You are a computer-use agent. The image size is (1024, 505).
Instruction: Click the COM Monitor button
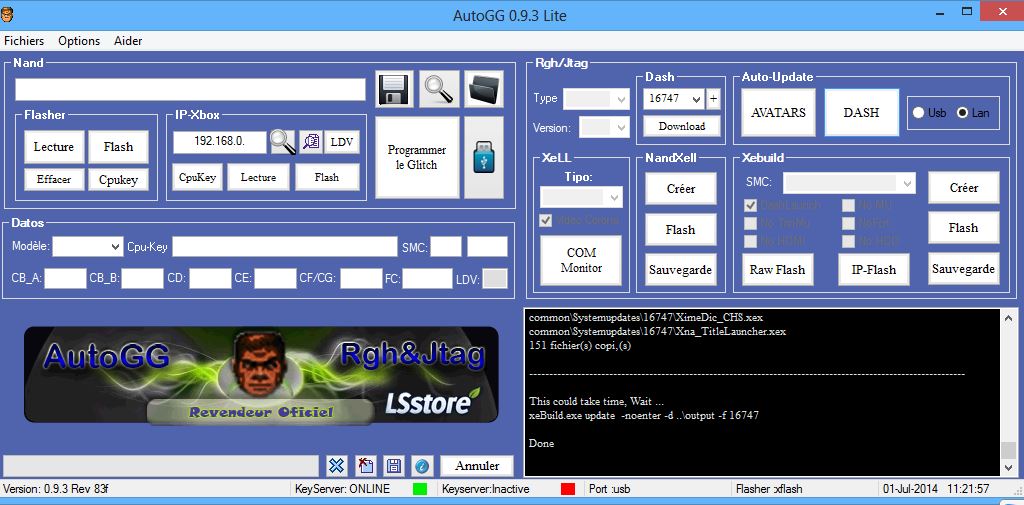pyautogui.click(x=581, y=260)
